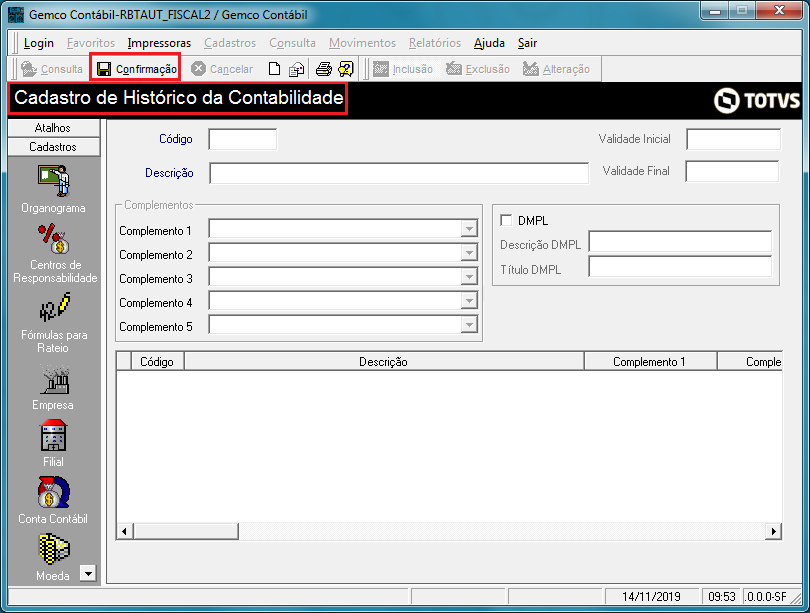Open the Conta Contábil icon
This screenshot has height=613, width=810.
pos(54,492)
